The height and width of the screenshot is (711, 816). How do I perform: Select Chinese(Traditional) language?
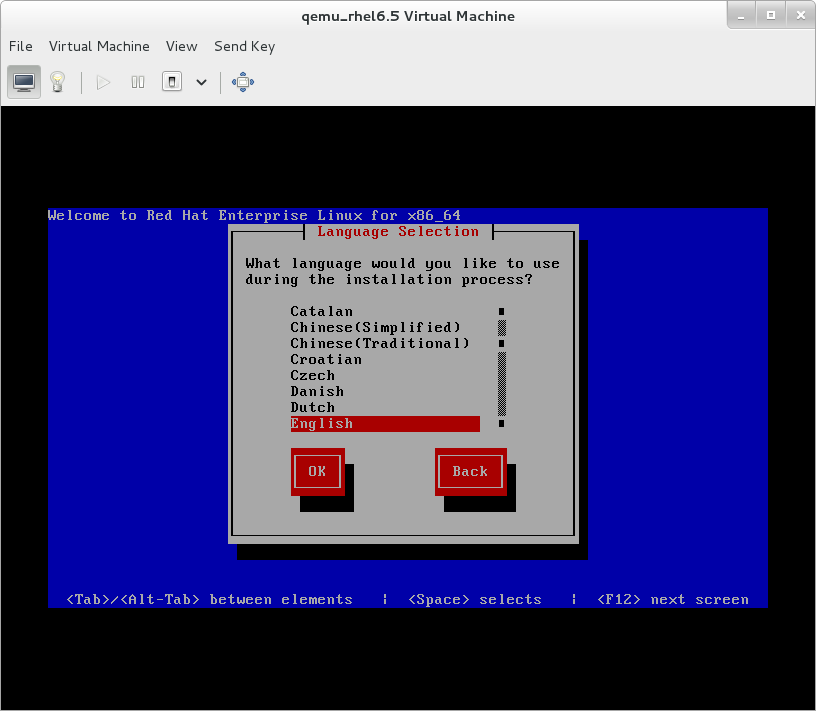click(x=385, y=344)
